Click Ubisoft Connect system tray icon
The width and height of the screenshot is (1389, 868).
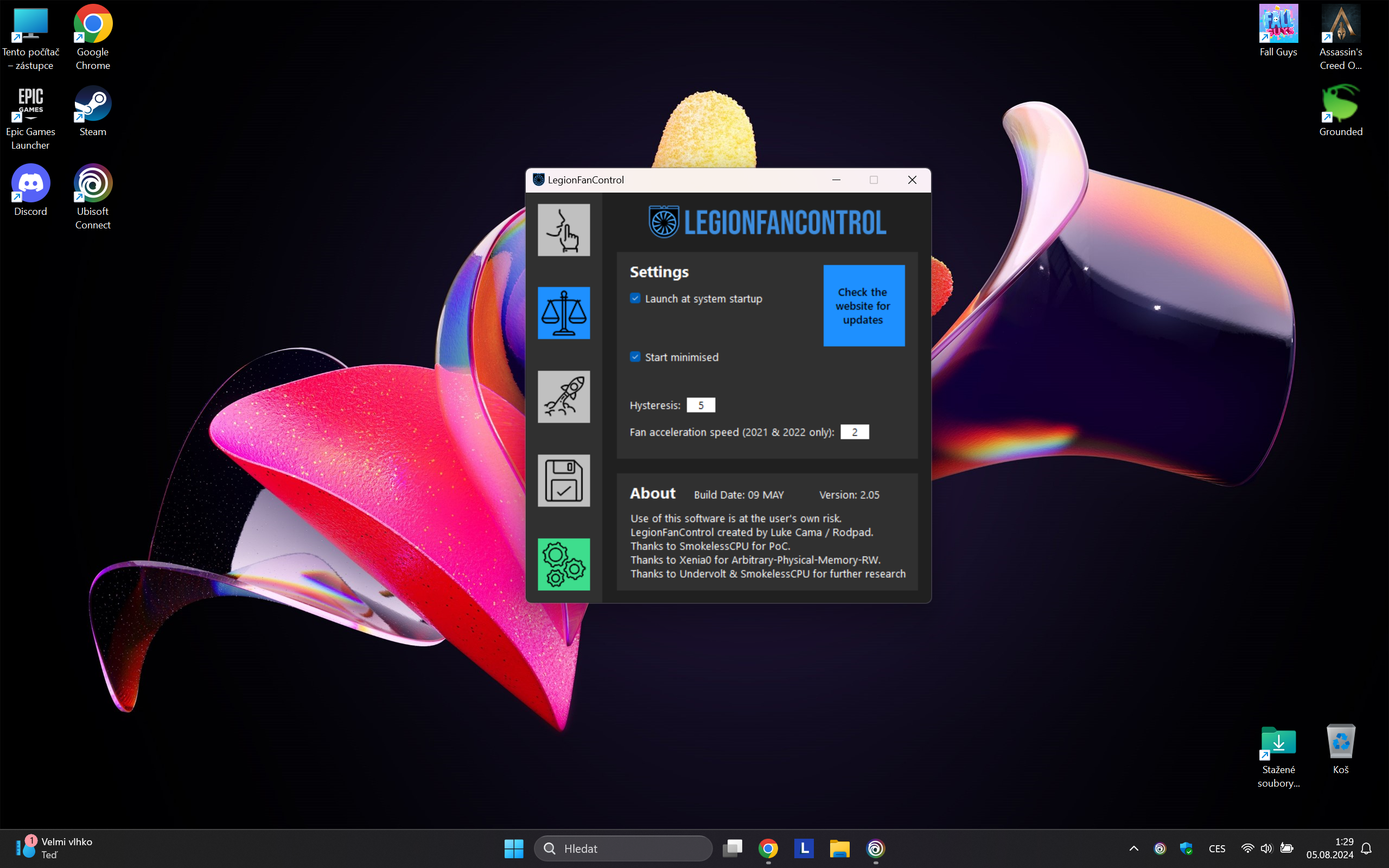pos(1160,848)
